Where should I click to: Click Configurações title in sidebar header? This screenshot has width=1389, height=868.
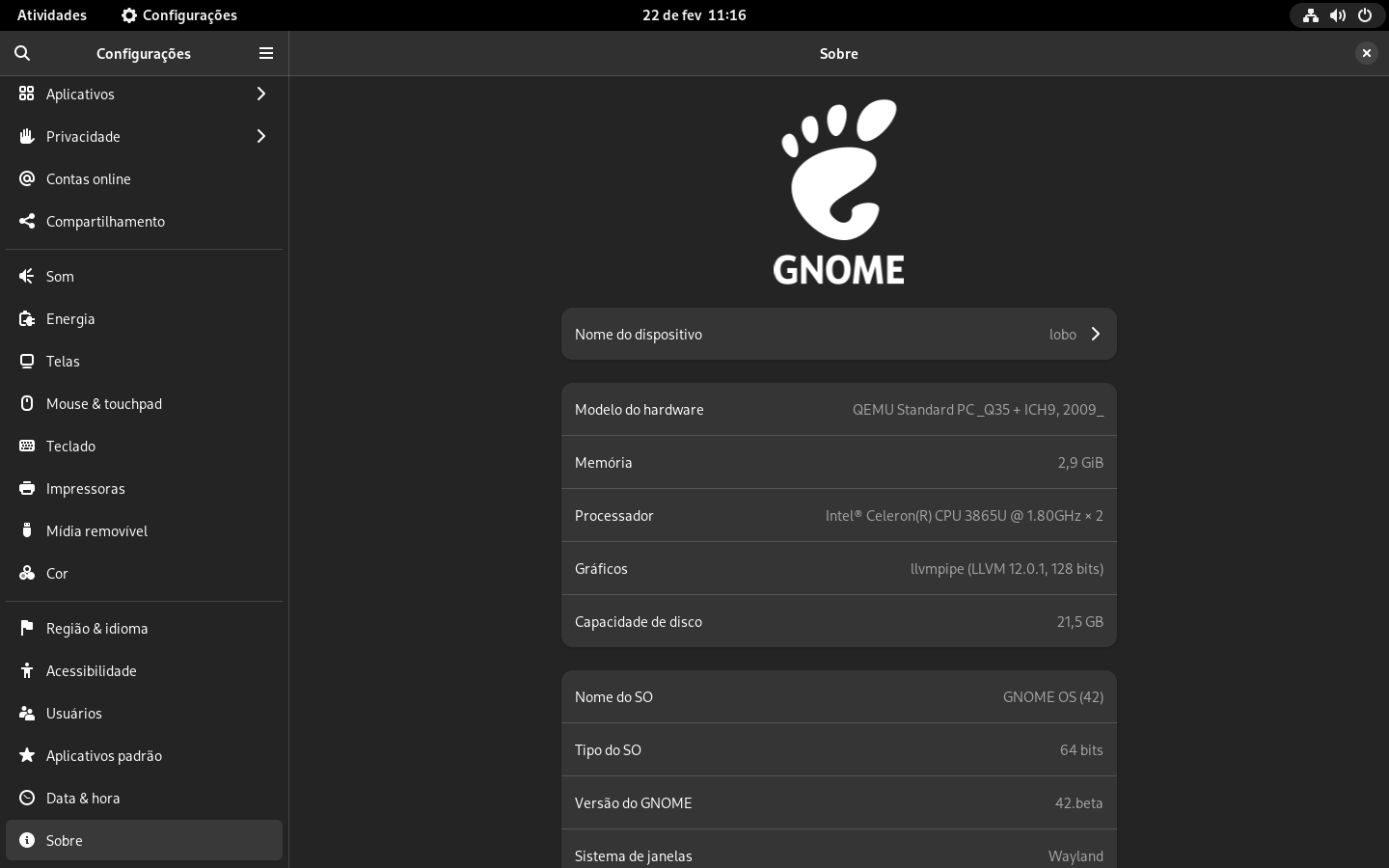(x=144, y=54)
